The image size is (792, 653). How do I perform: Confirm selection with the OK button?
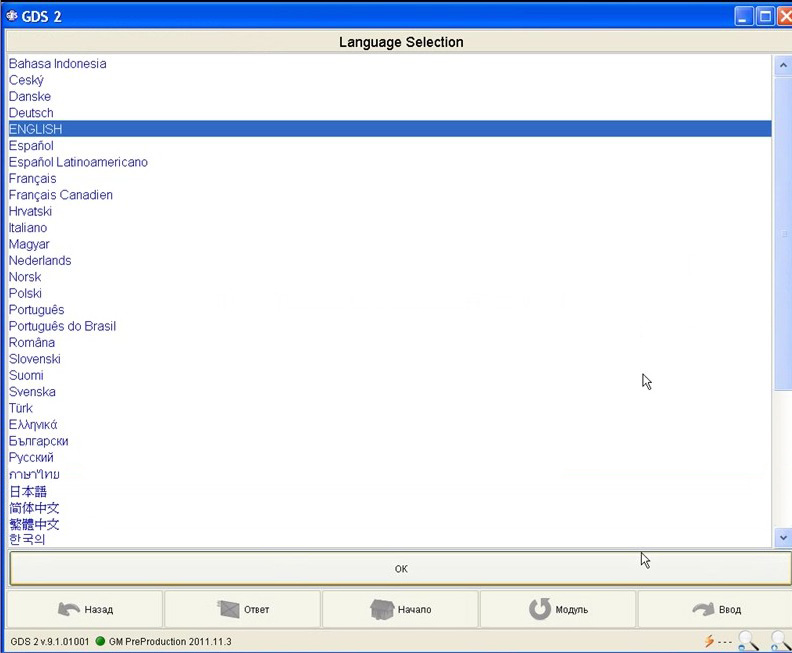pyautogui.click(x=400, y=568)
